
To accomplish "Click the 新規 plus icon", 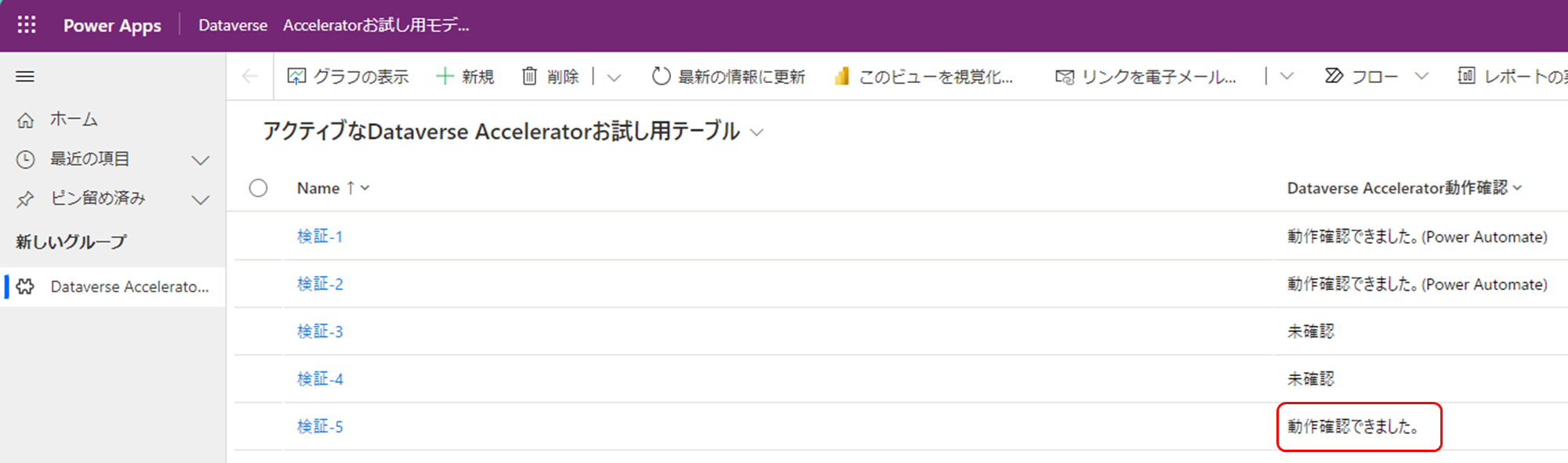I will (x=445, y=76).
